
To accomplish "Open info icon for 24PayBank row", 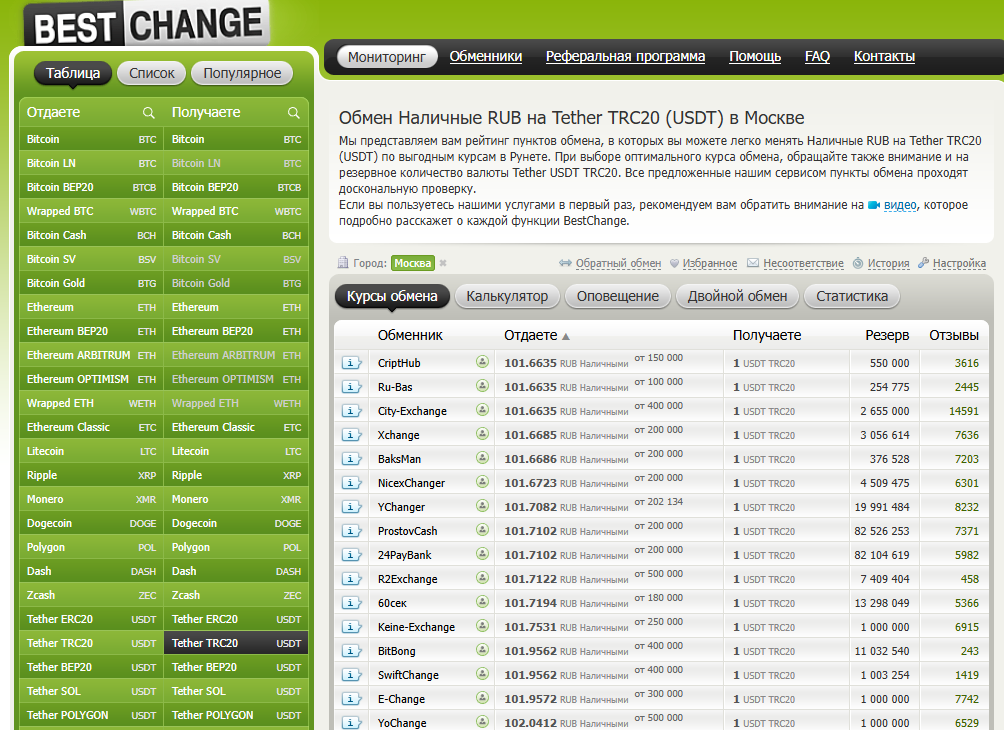I will point(351,555).
